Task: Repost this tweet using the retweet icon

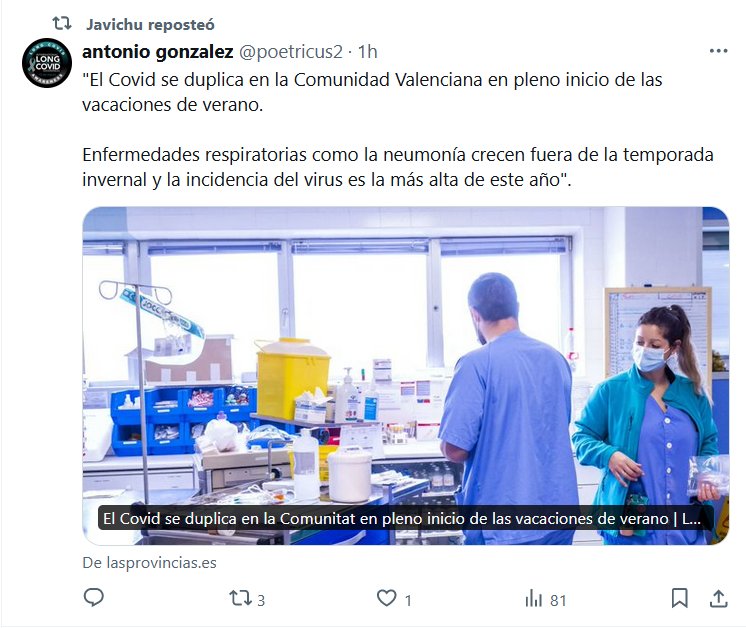Action: coord(240,598)
